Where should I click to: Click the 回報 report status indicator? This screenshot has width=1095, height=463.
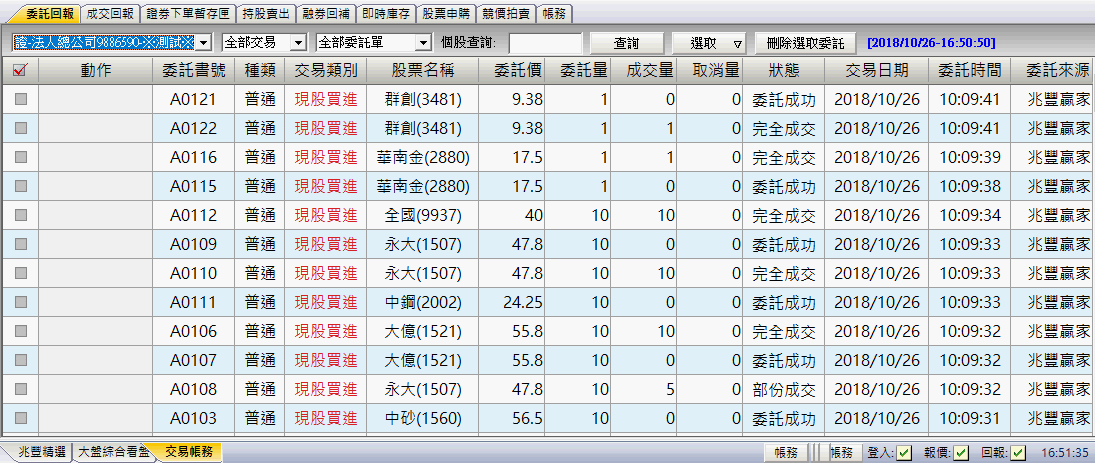click(x=1018, y=453)
